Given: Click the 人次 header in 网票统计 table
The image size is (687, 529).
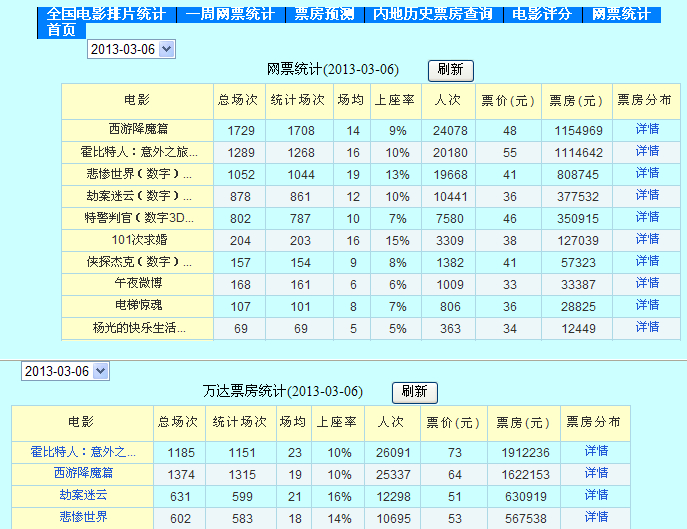Looking at the screenshot, I should (x=448, y=100).
